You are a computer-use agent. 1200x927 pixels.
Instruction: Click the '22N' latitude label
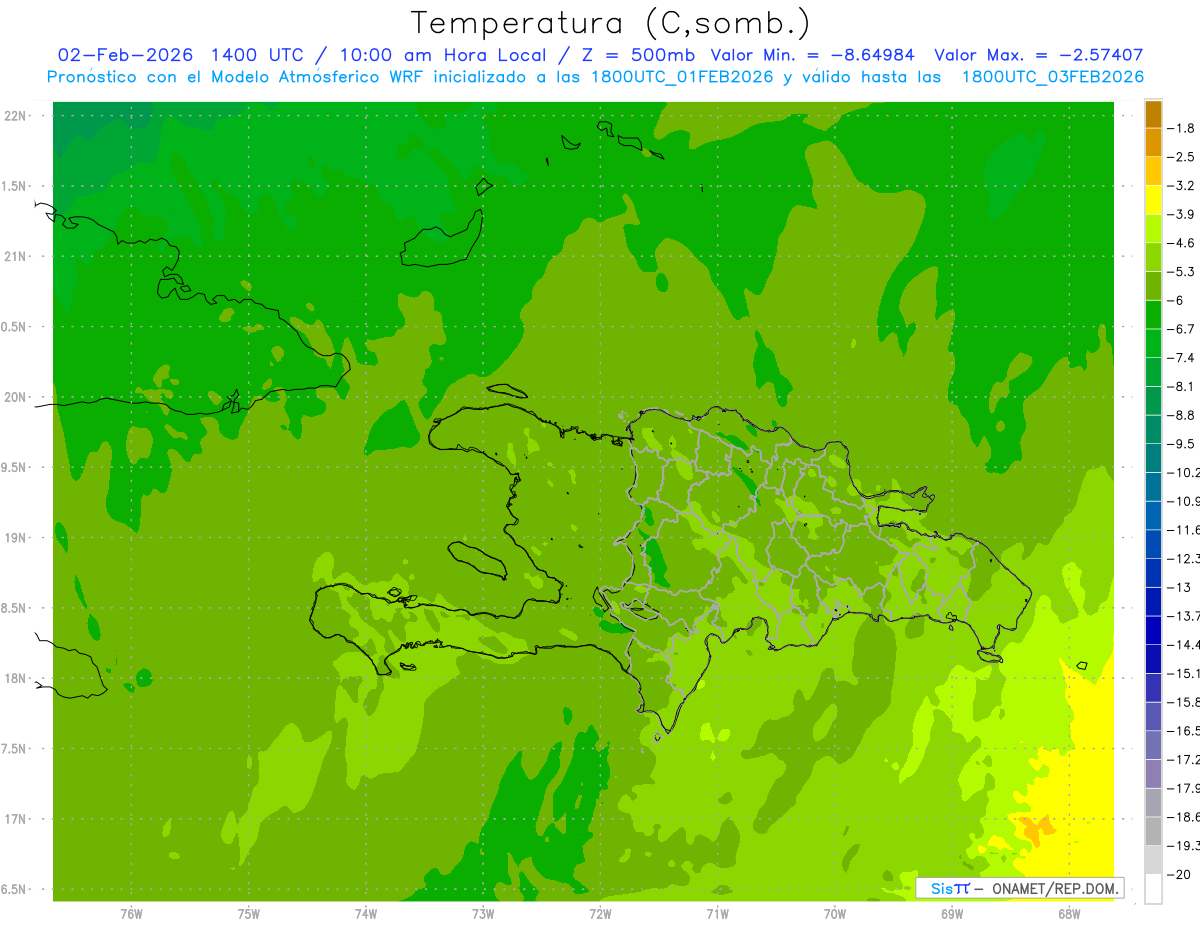click(15, 116)
